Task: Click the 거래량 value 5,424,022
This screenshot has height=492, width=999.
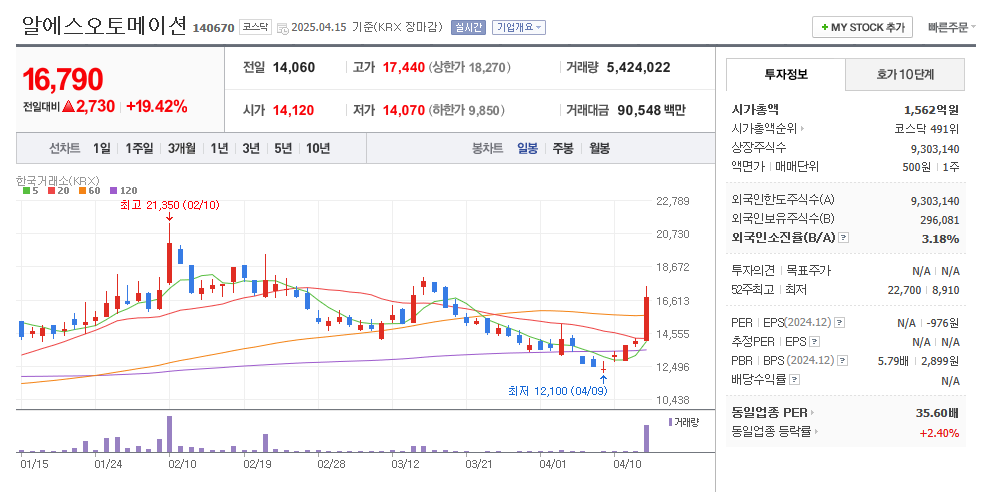Action: point(638,68)
